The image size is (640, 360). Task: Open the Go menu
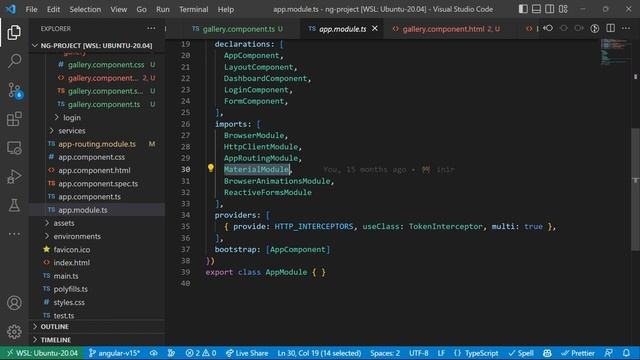[141, 9]
